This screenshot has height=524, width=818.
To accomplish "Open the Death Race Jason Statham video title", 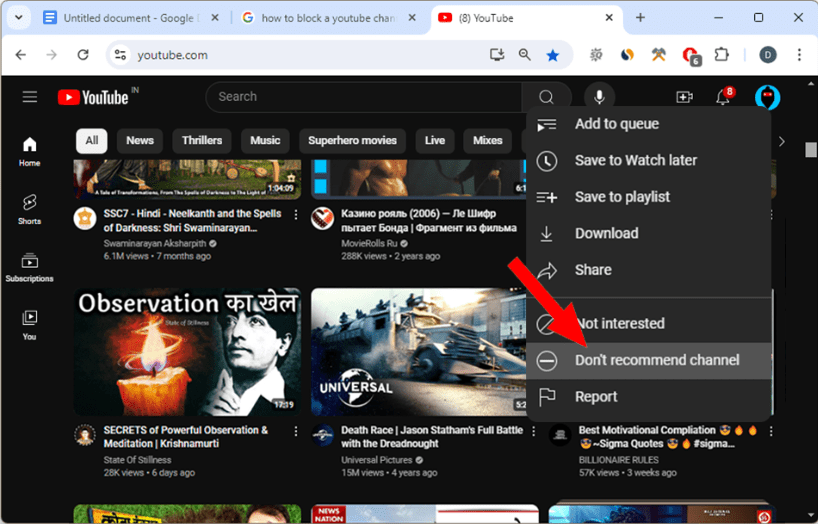I will pos(432,437).
